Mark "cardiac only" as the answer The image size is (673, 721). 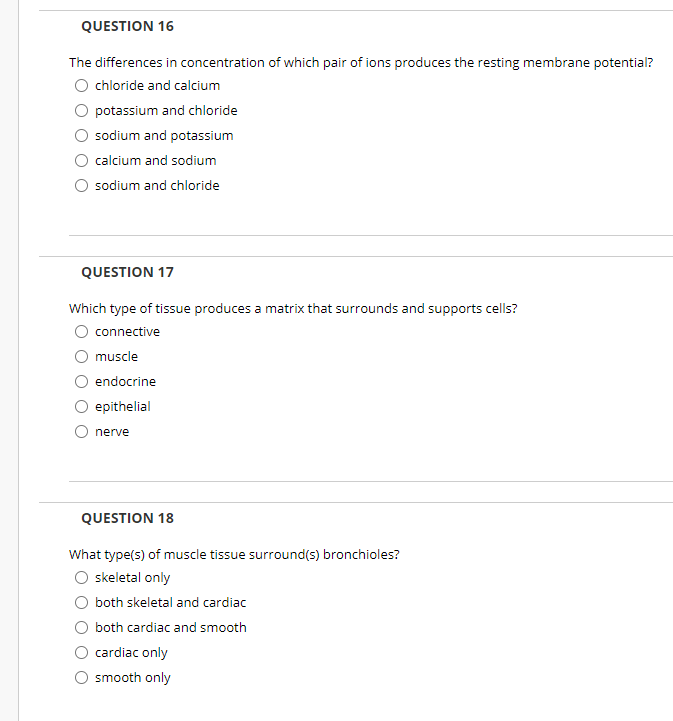click(x=81, y=652)
